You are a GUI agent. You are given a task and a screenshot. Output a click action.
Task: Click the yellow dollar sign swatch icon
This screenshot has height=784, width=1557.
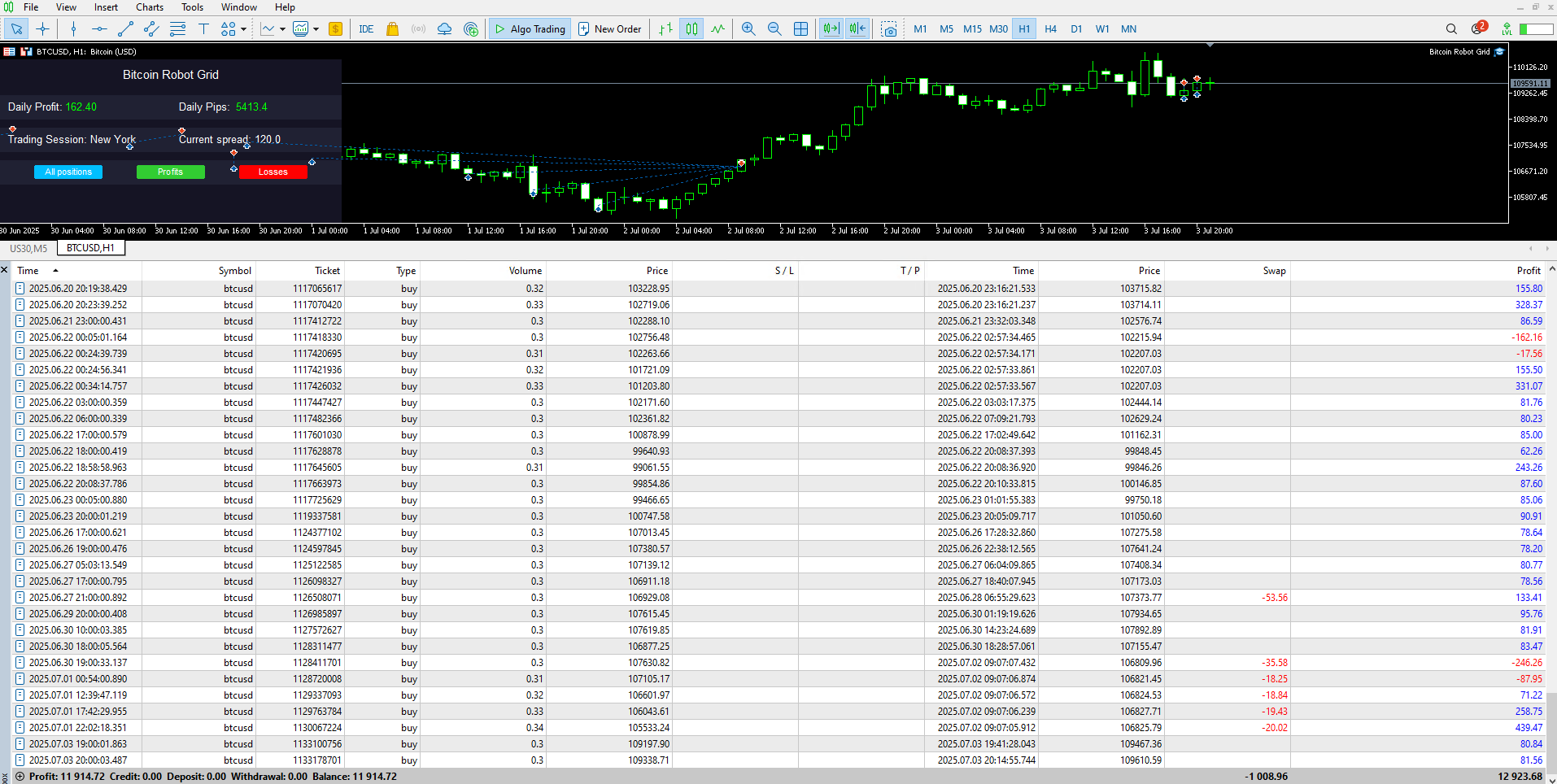pos(335,29)
